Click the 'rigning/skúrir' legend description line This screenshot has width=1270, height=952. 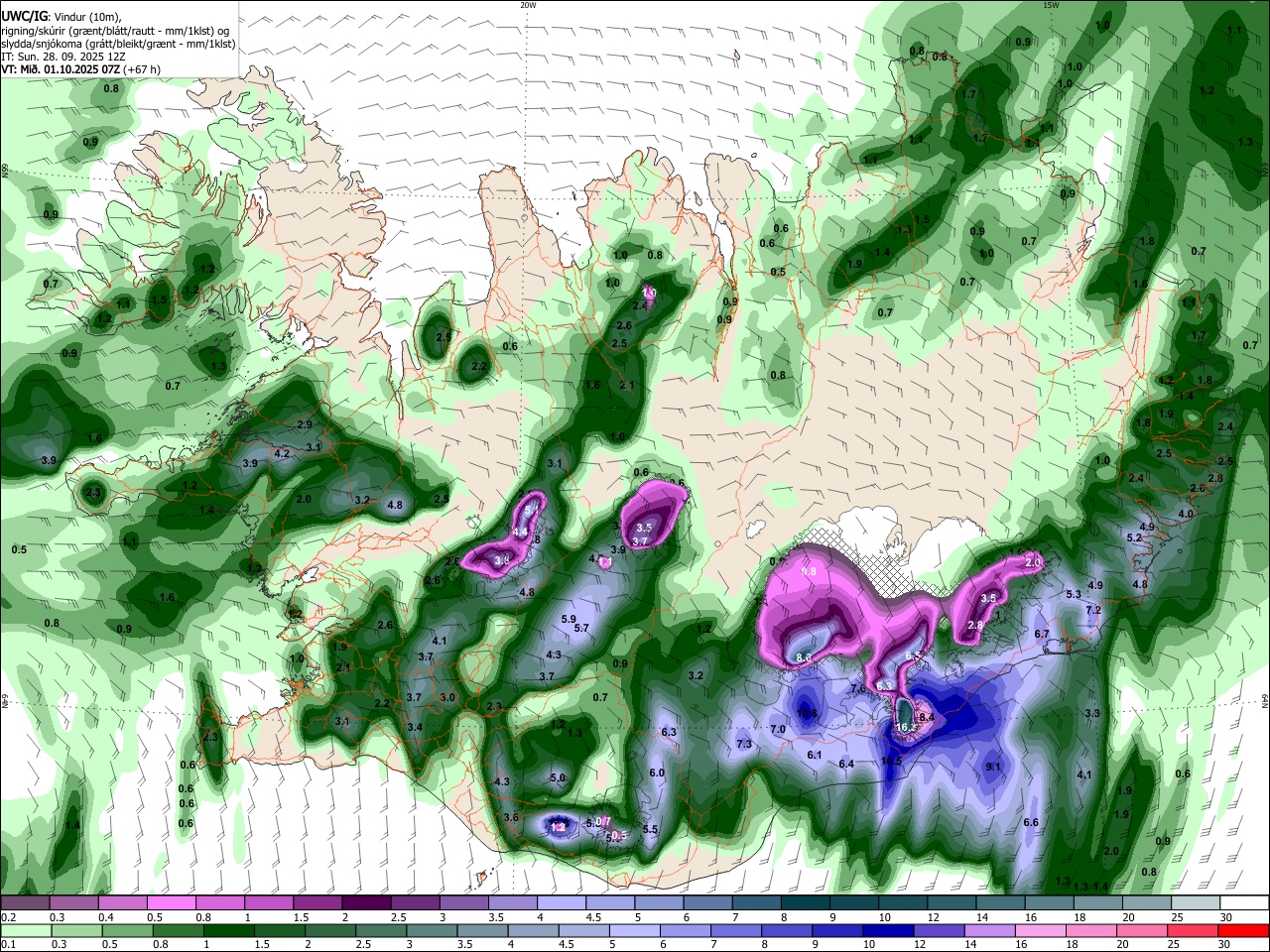pos(115,32)
